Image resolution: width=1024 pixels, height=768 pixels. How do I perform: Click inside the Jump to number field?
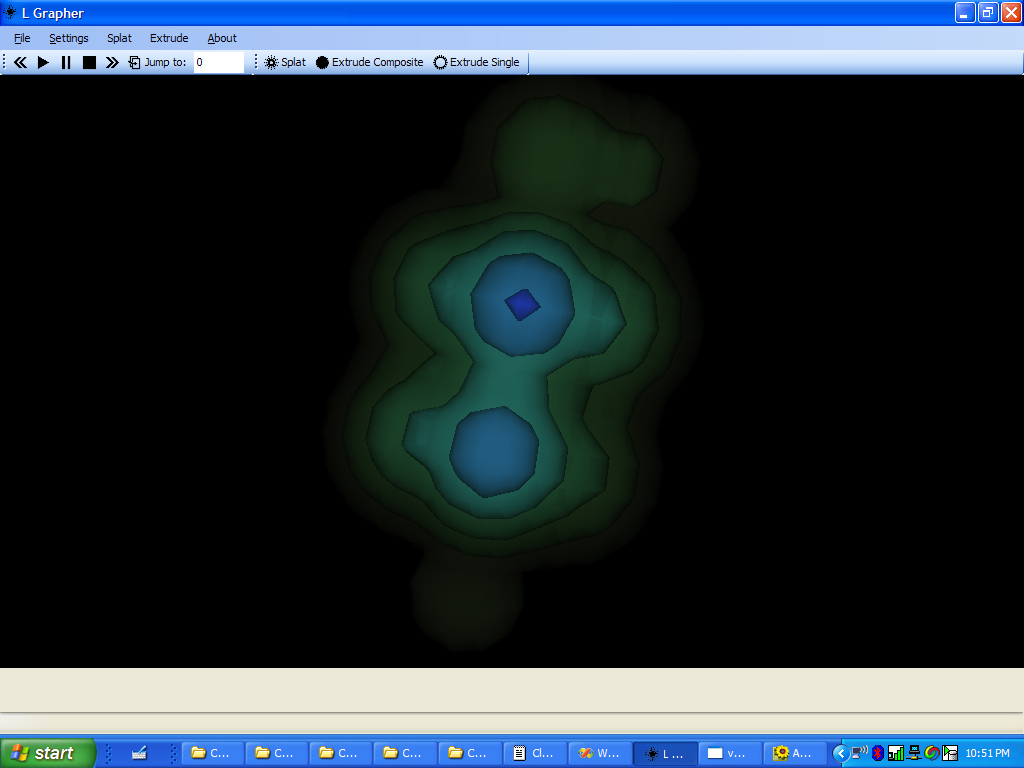[x=218, y=62]
